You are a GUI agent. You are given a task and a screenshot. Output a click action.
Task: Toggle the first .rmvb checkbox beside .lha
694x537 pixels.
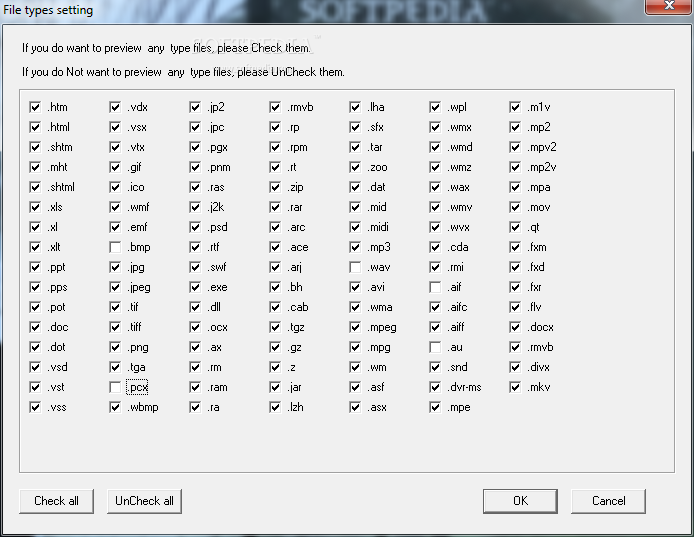tap(275, 107)
